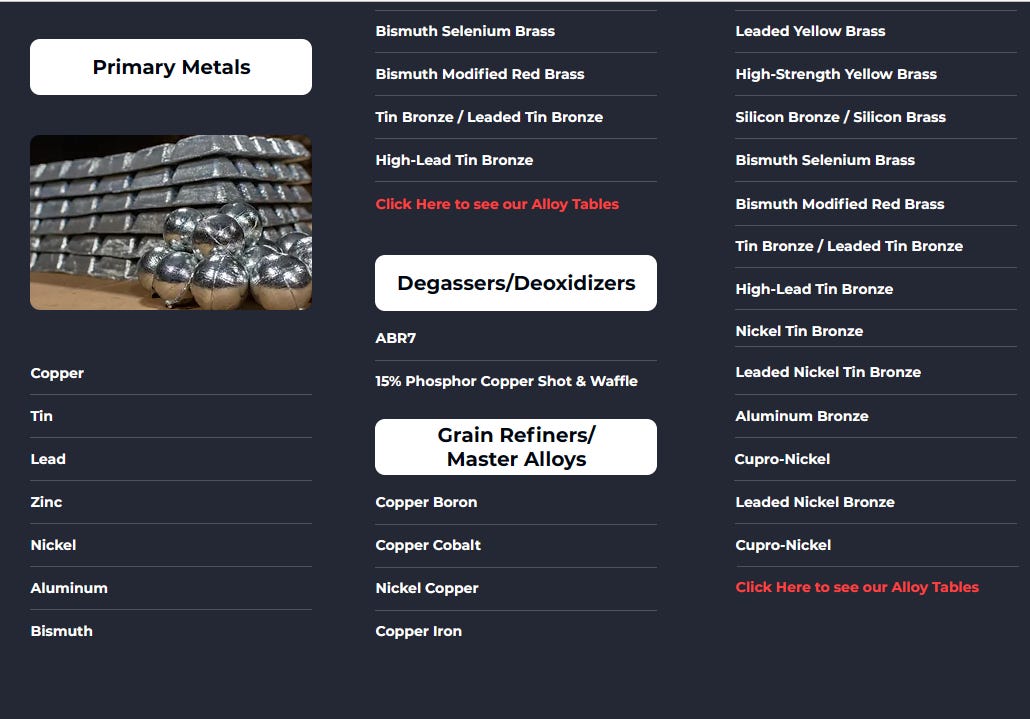Viewport: 1030px width, 719px height.
Task: Select the Copper Boron master alloy
Action: tap(426, 502)
